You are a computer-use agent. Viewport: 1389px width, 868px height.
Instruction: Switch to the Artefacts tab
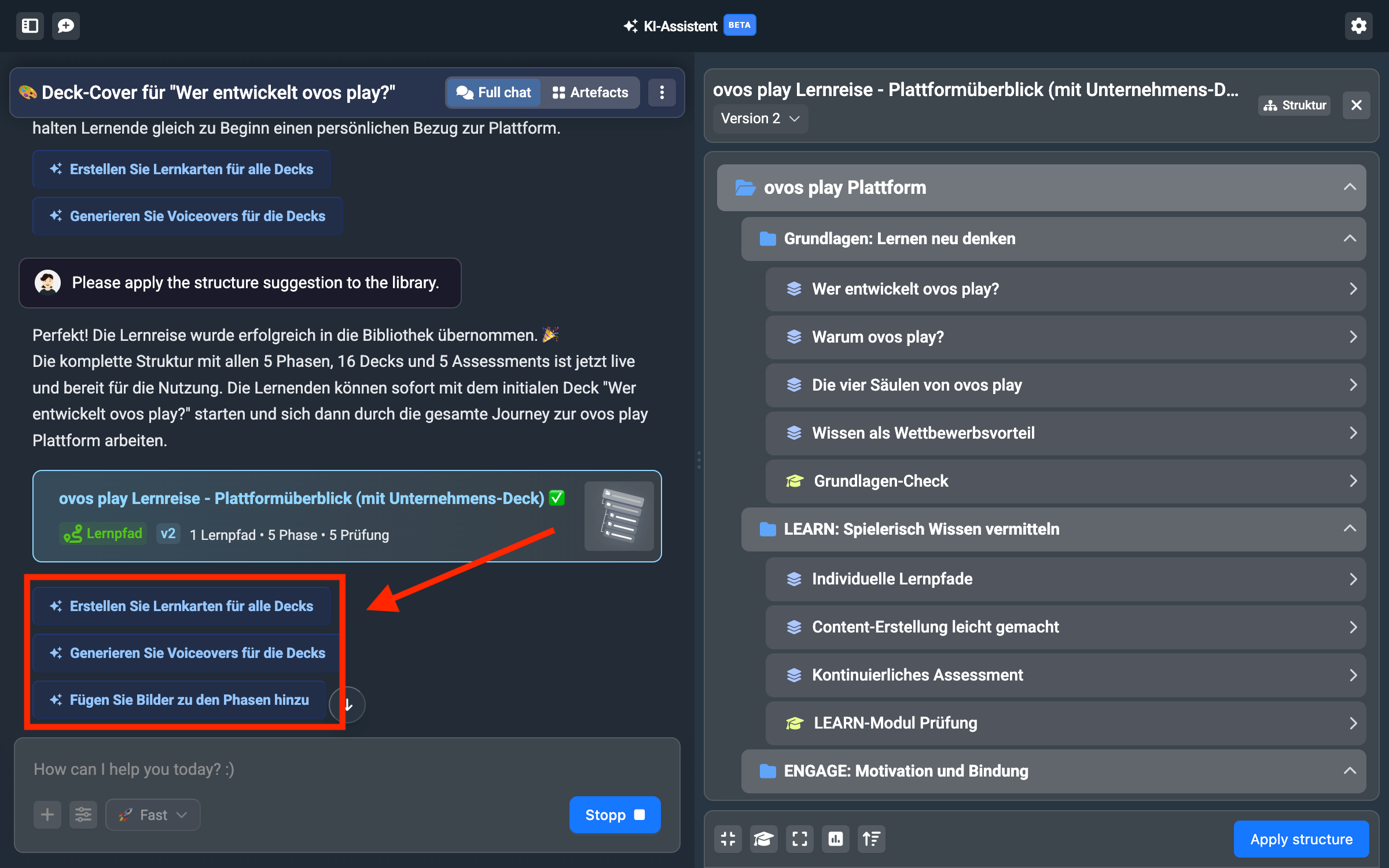[590, 93]
